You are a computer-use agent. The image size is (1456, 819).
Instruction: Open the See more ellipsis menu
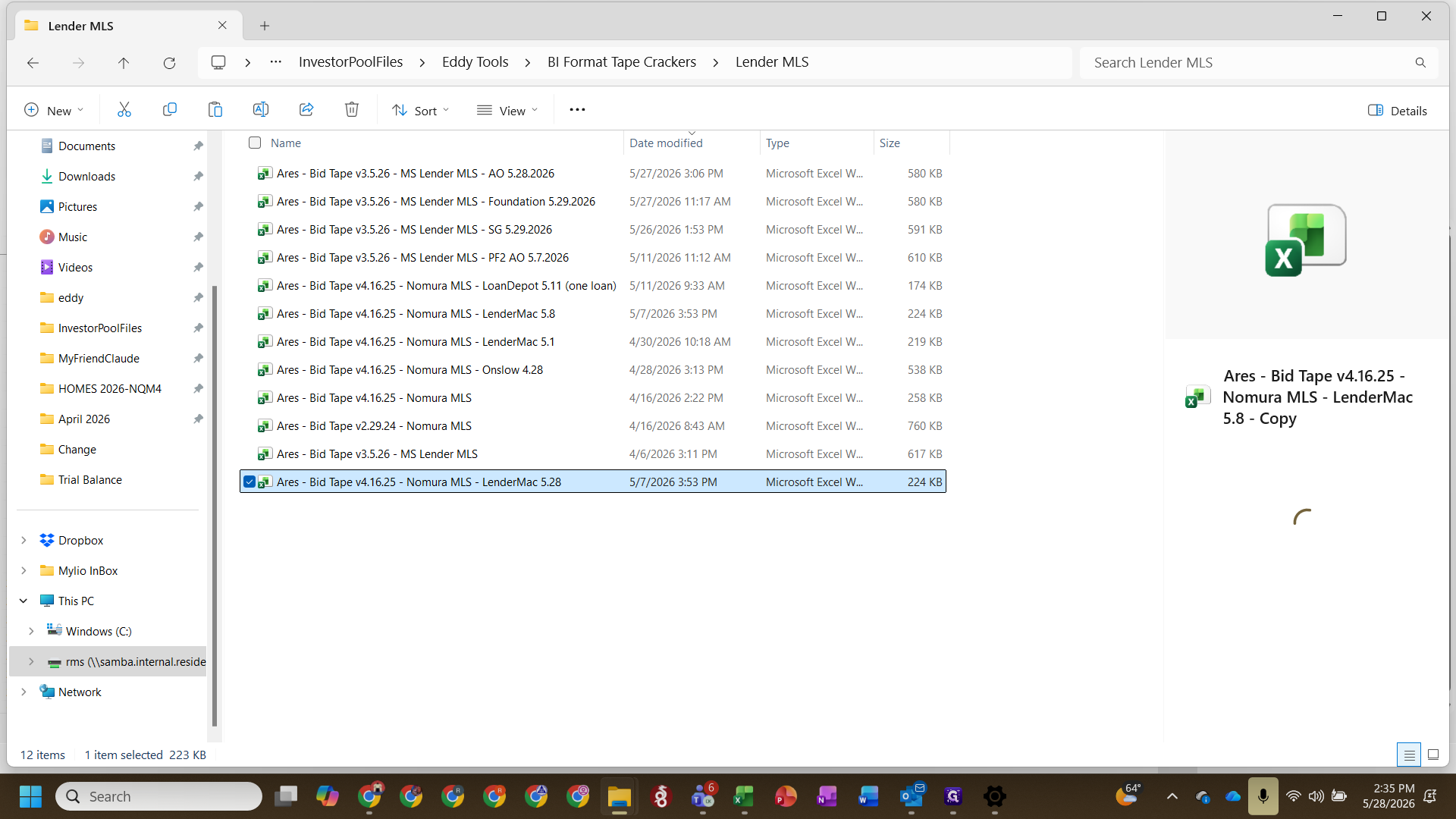click(577, 110)
